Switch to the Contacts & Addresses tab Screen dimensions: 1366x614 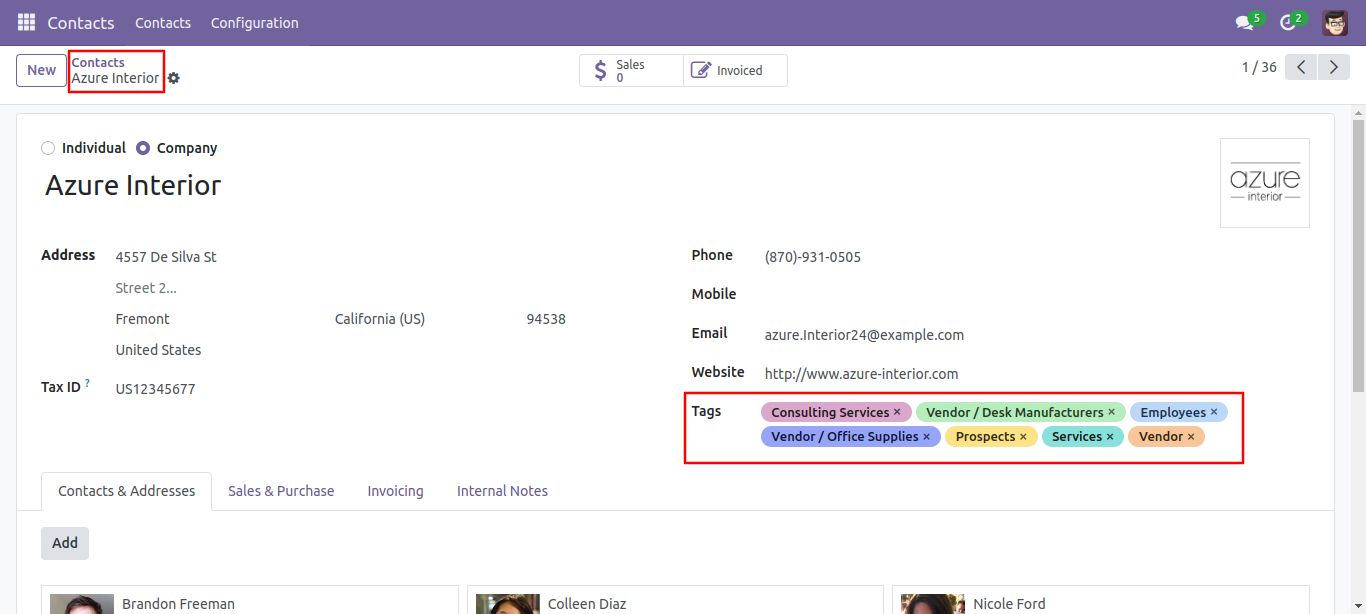[127, 491]
